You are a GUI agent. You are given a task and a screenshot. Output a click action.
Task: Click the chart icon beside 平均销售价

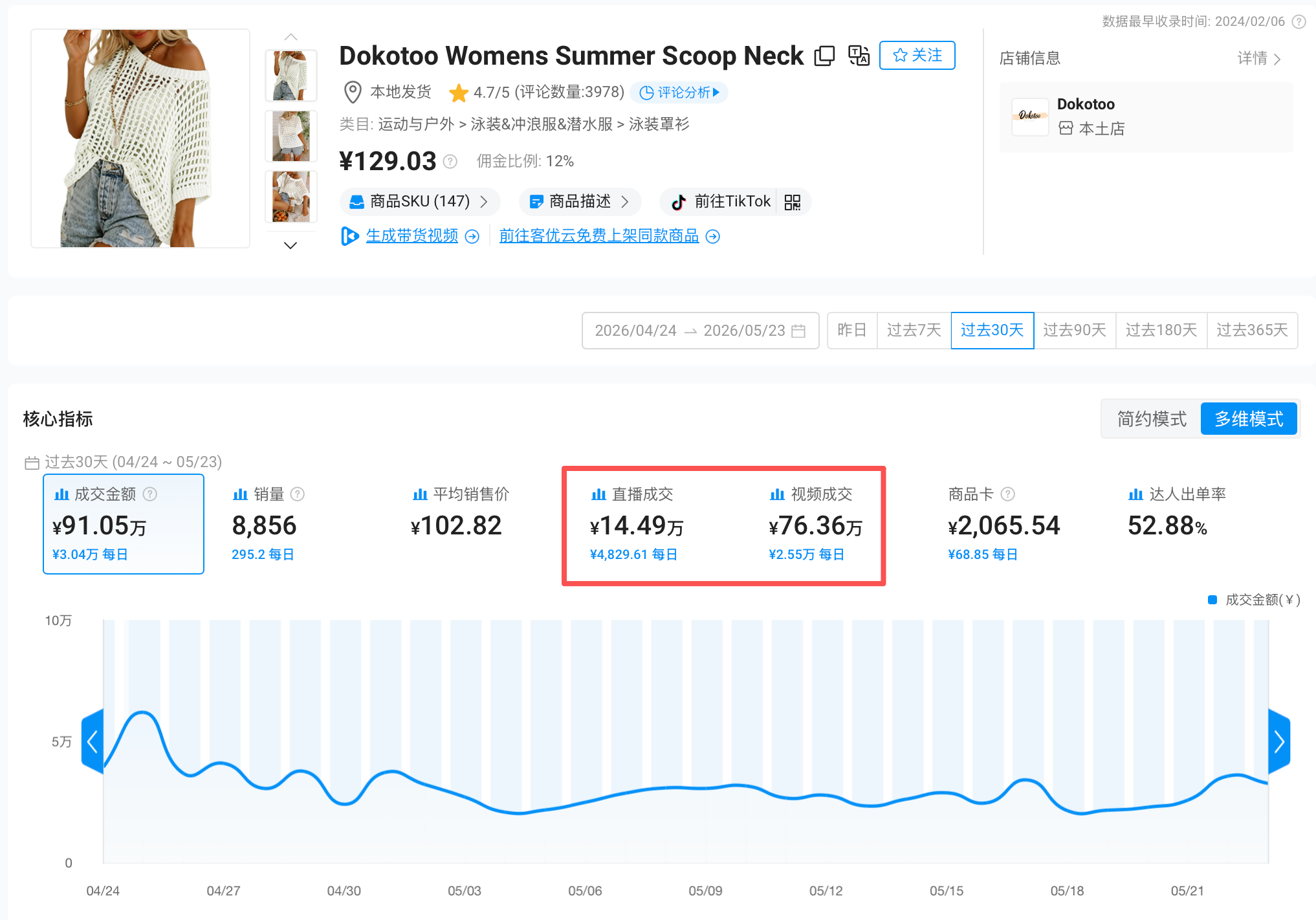pyautogui.click(x=420, y=495)
